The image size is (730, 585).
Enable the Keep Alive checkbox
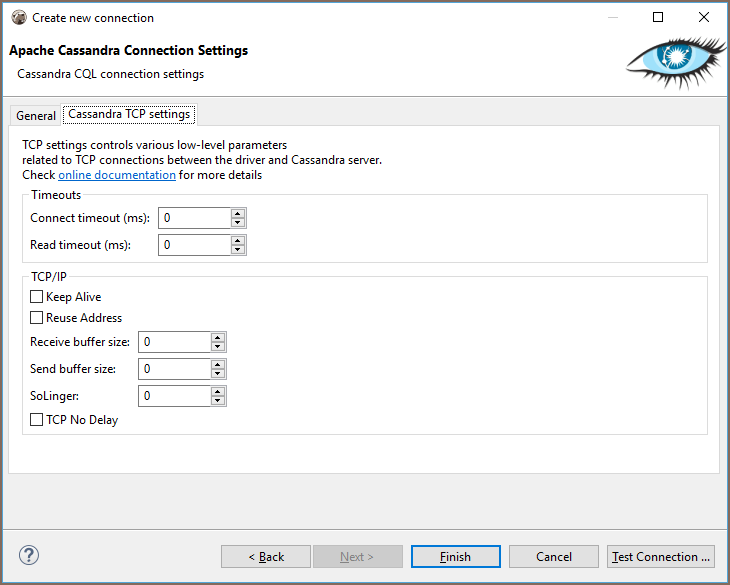tap(37, 297)
